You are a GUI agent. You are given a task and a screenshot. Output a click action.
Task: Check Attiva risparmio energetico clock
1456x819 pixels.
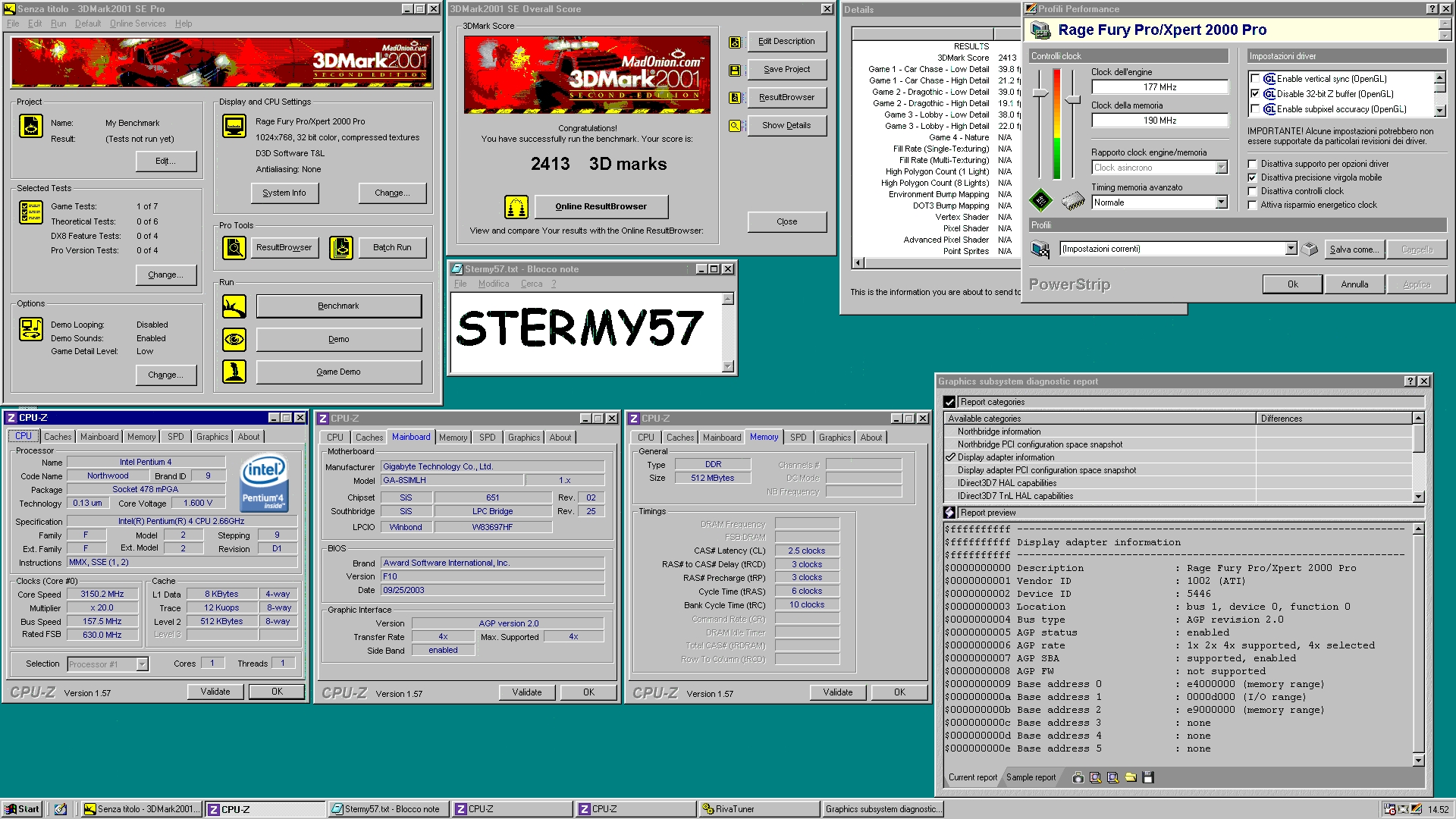pos(1253,205)
